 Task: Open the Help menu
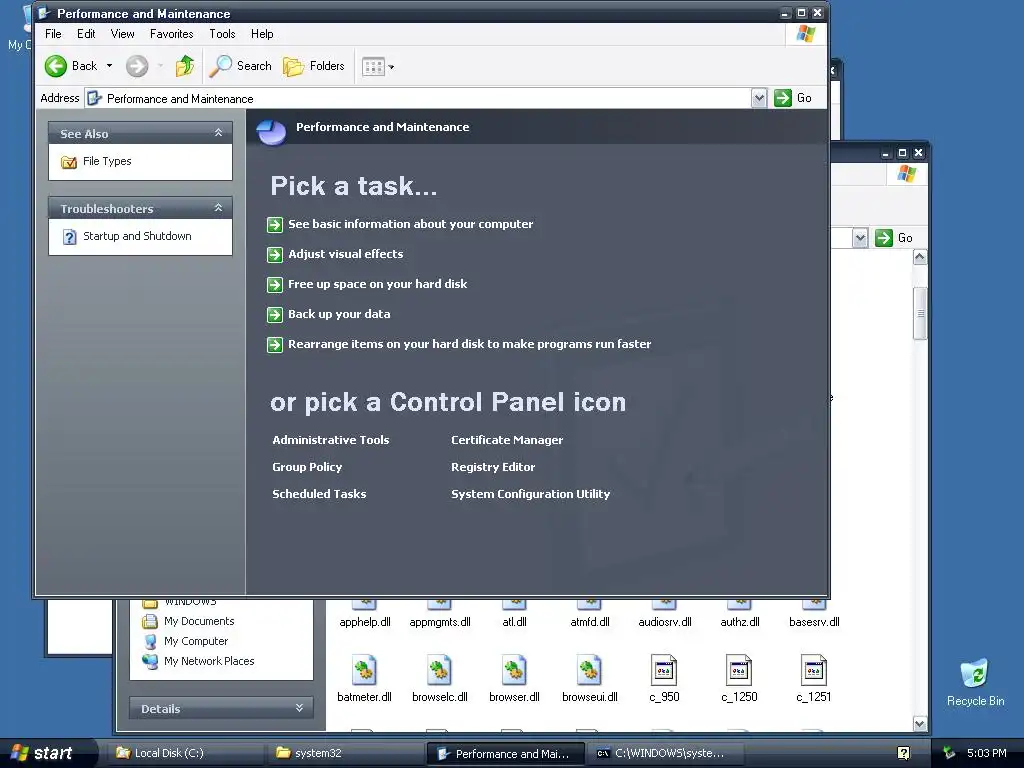(x=262, y=34)
